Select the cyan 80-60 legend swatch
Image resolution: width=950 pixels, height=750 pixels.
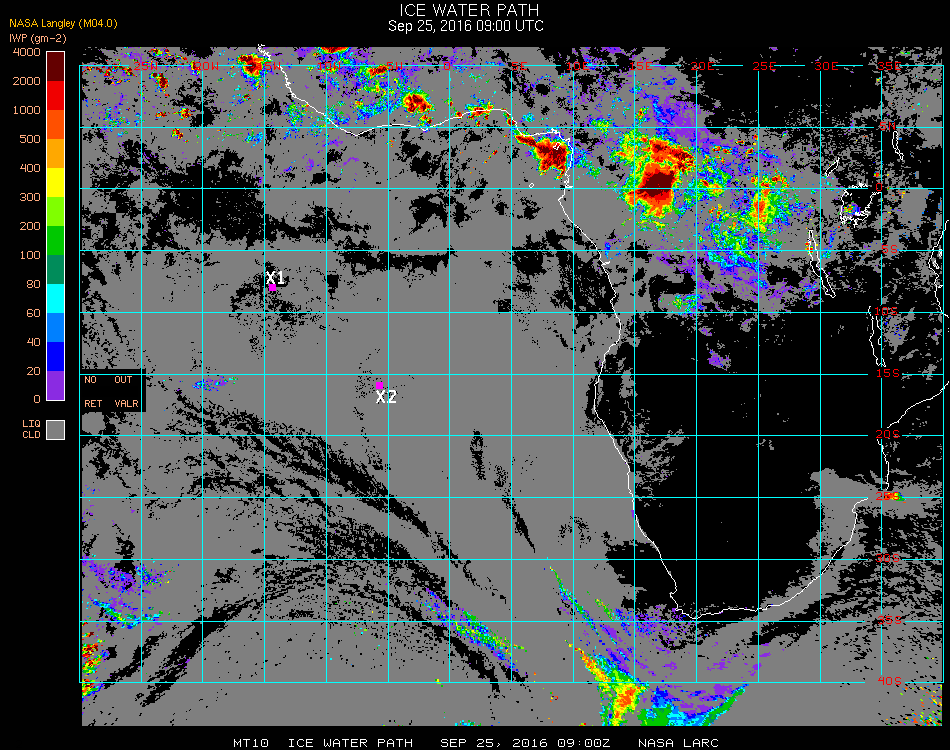coord(56,299)
